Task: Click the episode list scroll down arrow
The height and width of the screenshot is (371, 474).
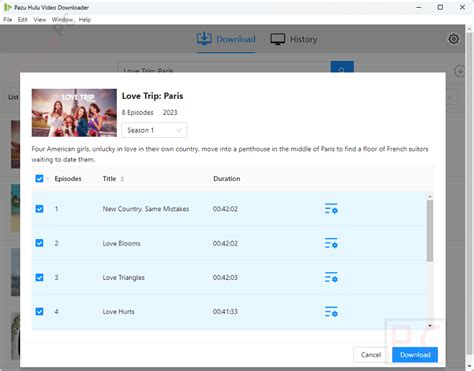Action: click(x=430, y=326)
